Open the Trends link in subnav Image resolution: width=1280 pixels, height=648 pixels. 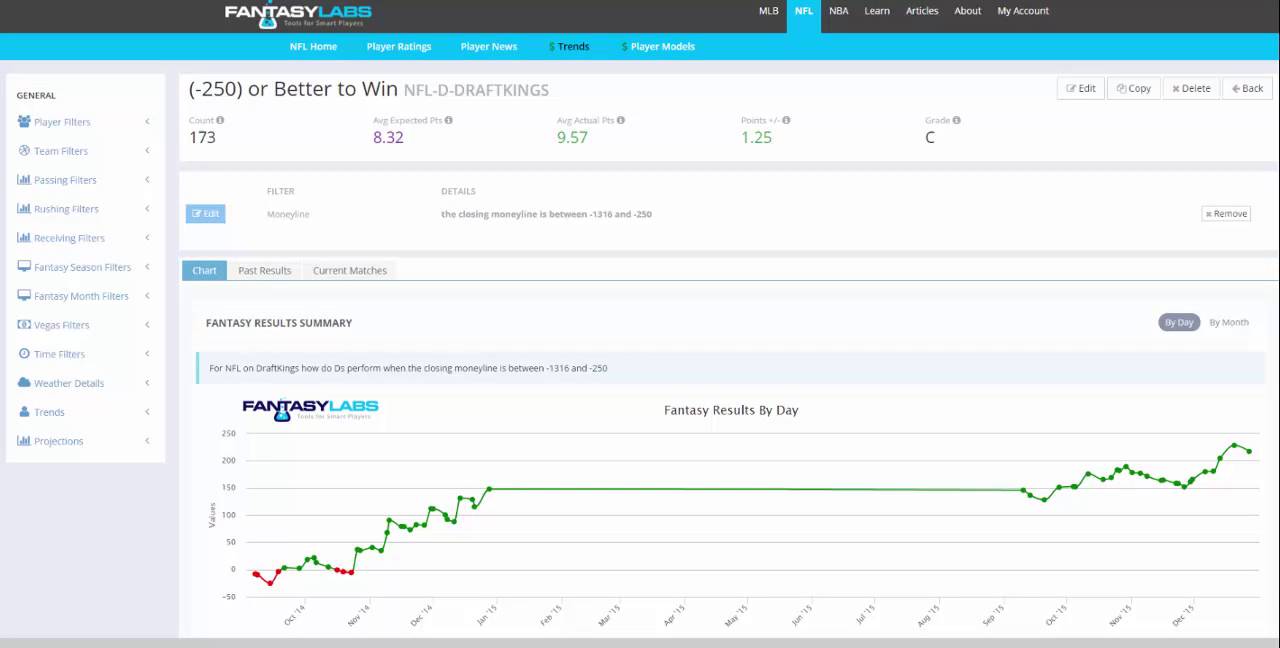click(x=569, y=47)
